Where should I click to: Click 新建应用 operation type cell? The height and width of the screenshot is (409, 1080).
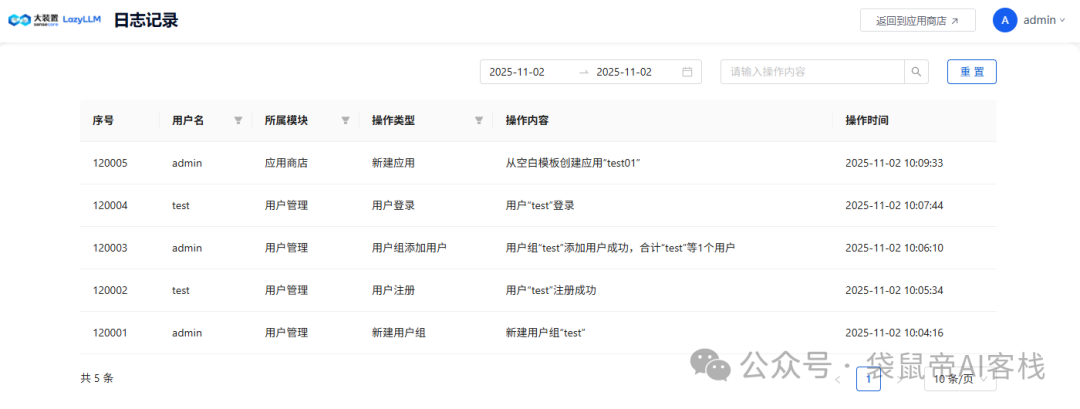(x=393, y=163)
